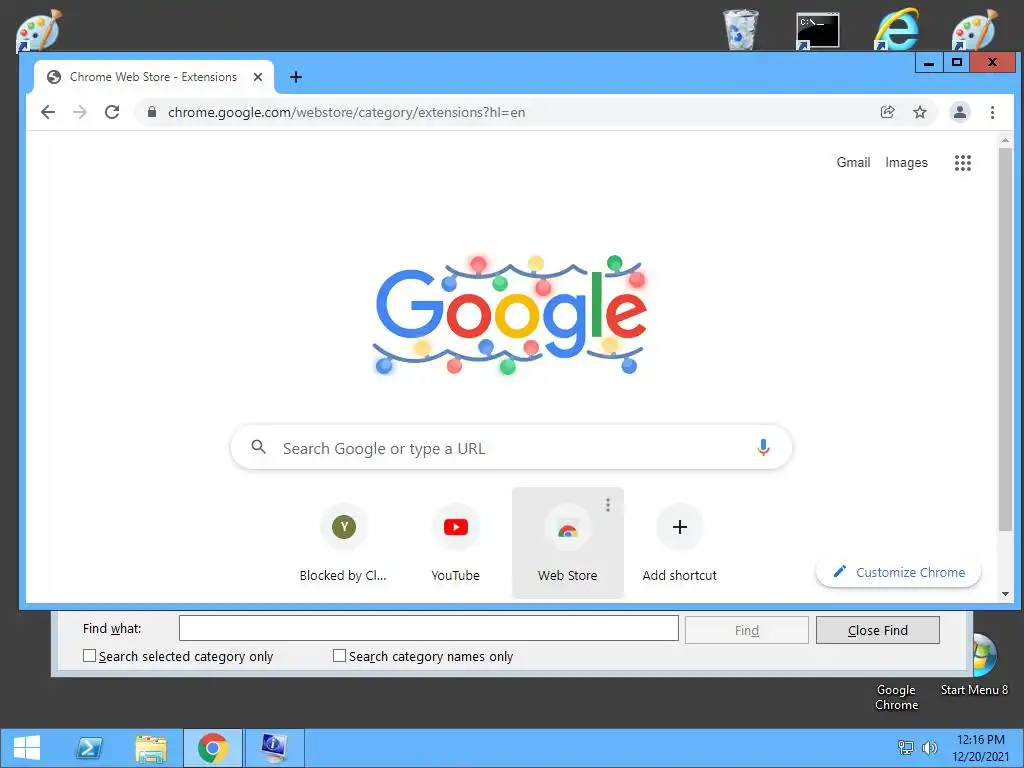Bookmark this page with the star icon
1024x768 pixels.
point(920,112)
